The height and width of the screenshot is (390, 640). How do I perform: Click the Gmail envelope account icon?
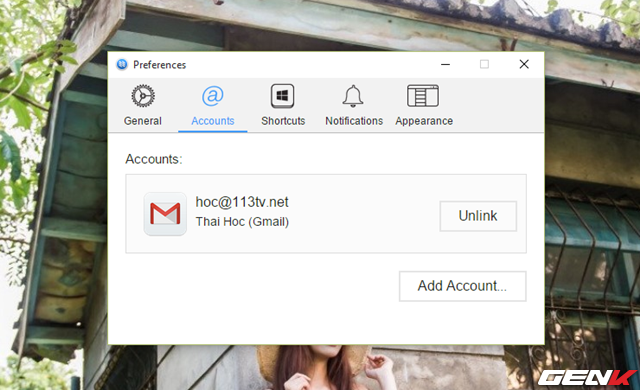pos(165,214)
